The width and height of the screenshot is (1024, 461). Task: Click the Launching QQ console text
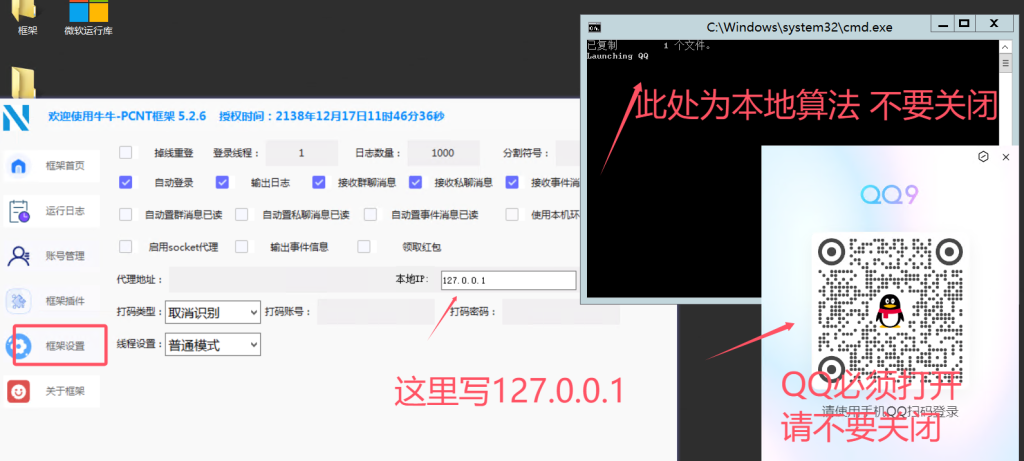618,56
